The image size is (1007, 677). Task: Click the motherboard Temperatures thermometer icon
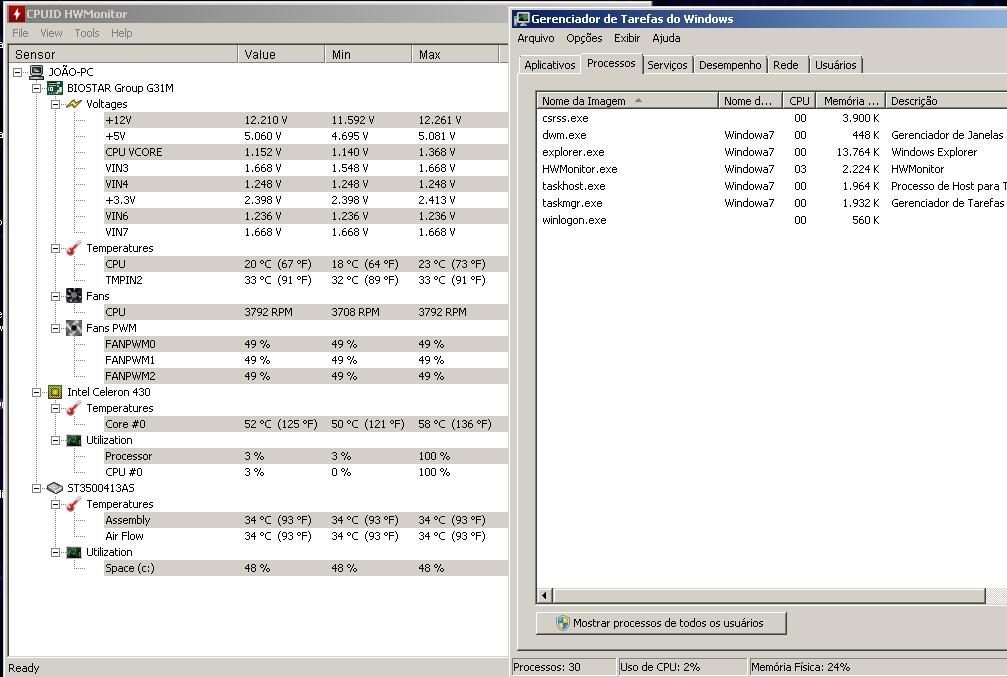click(74, 248)
